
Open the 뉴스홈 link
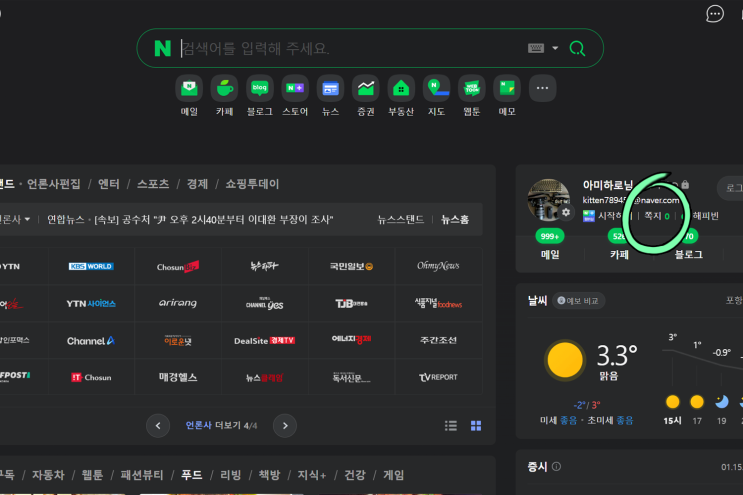coord(455,219)
